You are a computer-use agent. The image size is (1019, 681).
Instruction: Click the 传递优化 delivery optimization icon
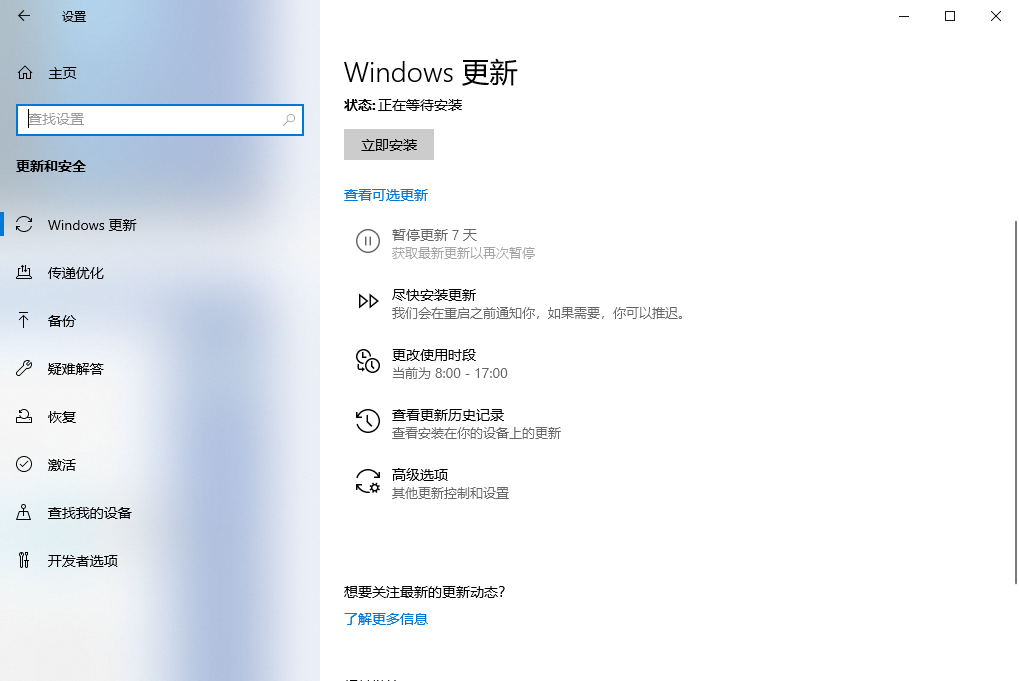(24, 272)
